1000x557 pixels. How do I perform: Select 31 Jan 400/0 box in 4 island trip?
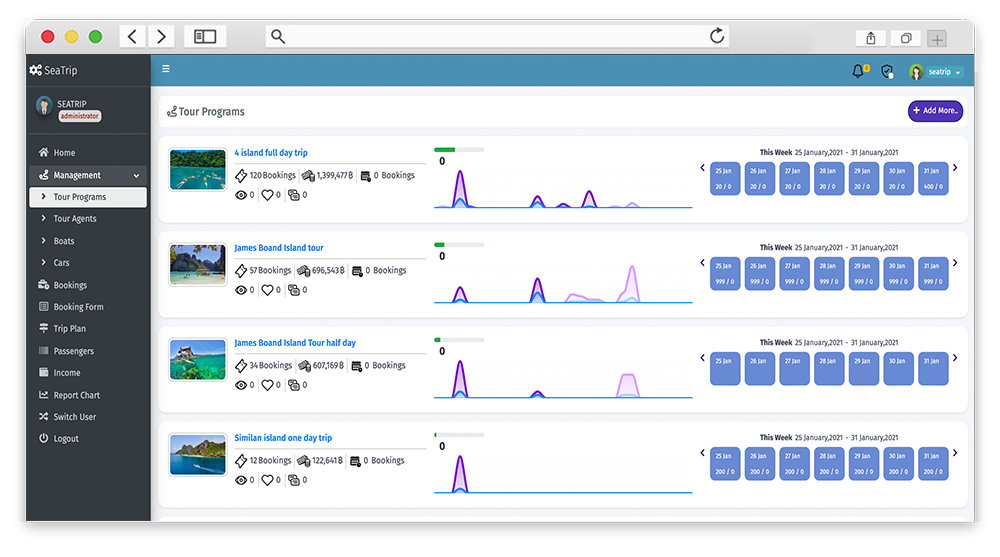coord(933,179)
